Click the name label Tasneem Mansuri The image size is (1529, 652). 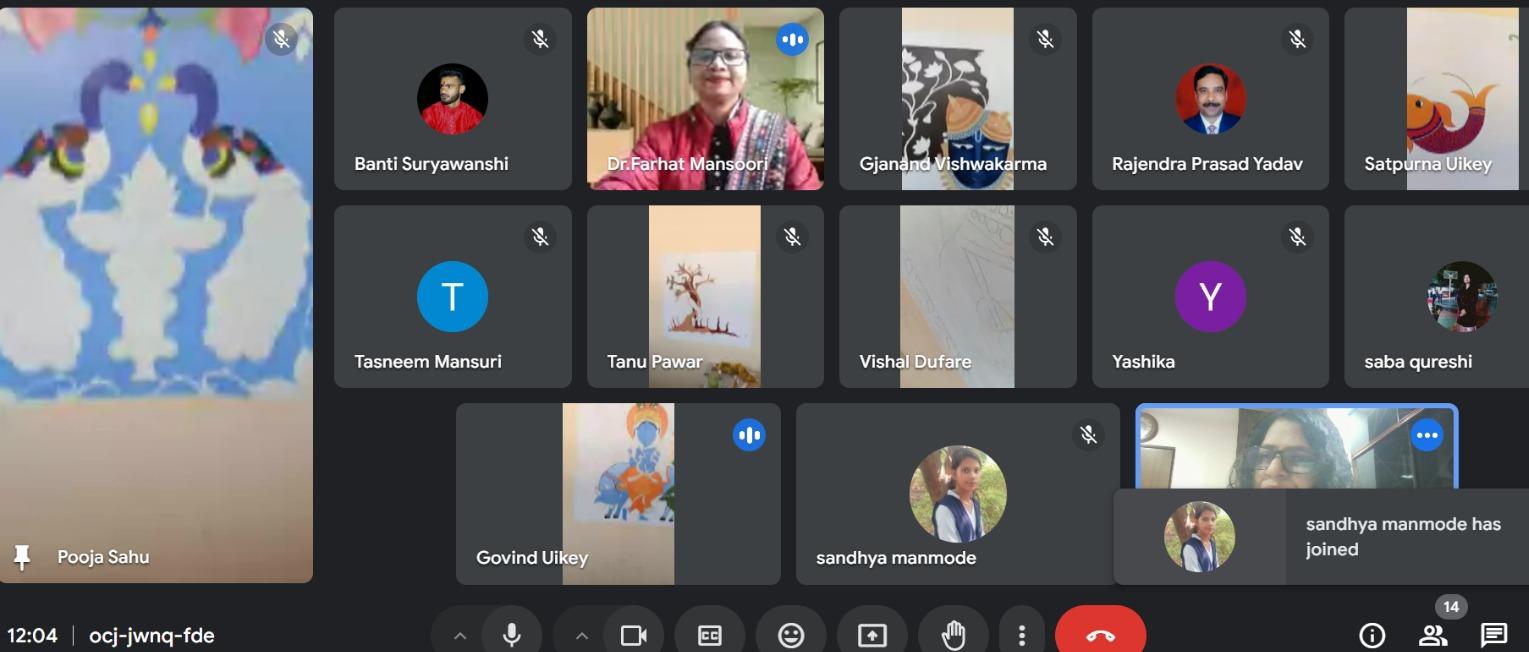[428, 362]
